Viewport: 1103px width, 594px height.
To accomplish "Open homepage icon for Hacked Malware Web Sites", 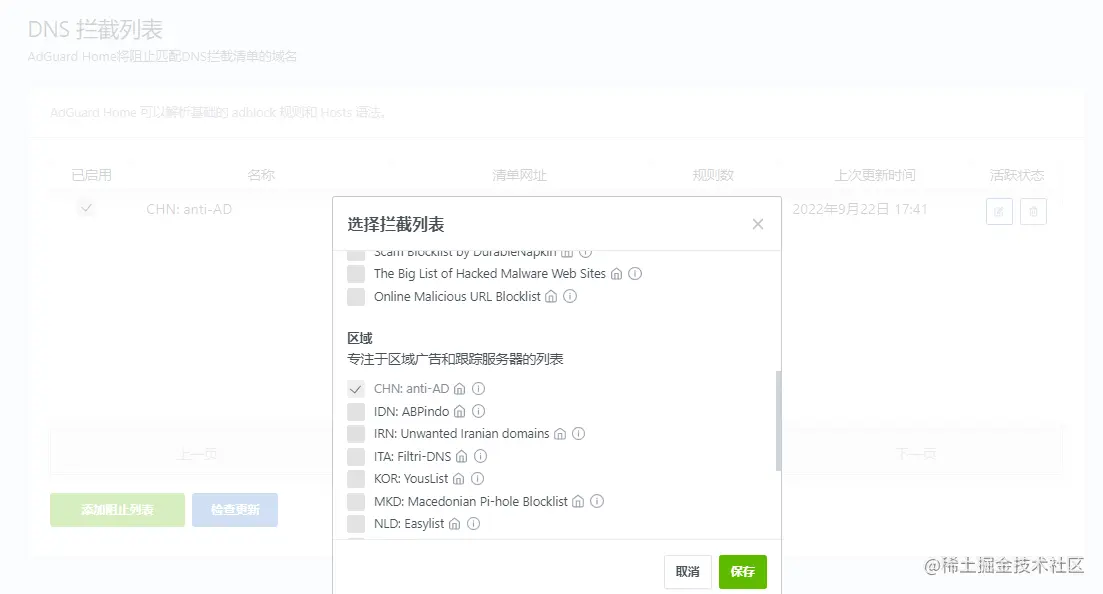I will coord(616,274).
